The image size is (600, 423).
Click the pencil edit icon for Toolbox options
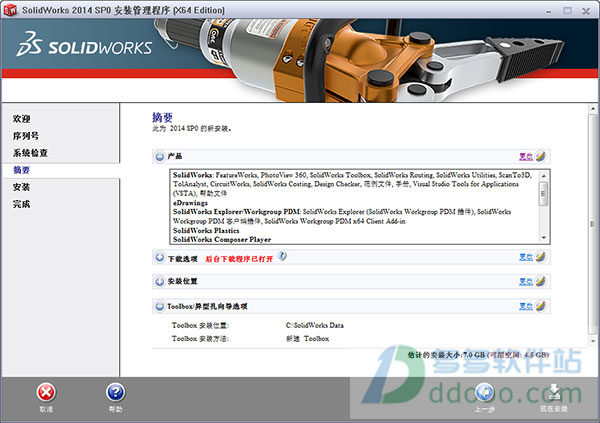click(540, 306)
